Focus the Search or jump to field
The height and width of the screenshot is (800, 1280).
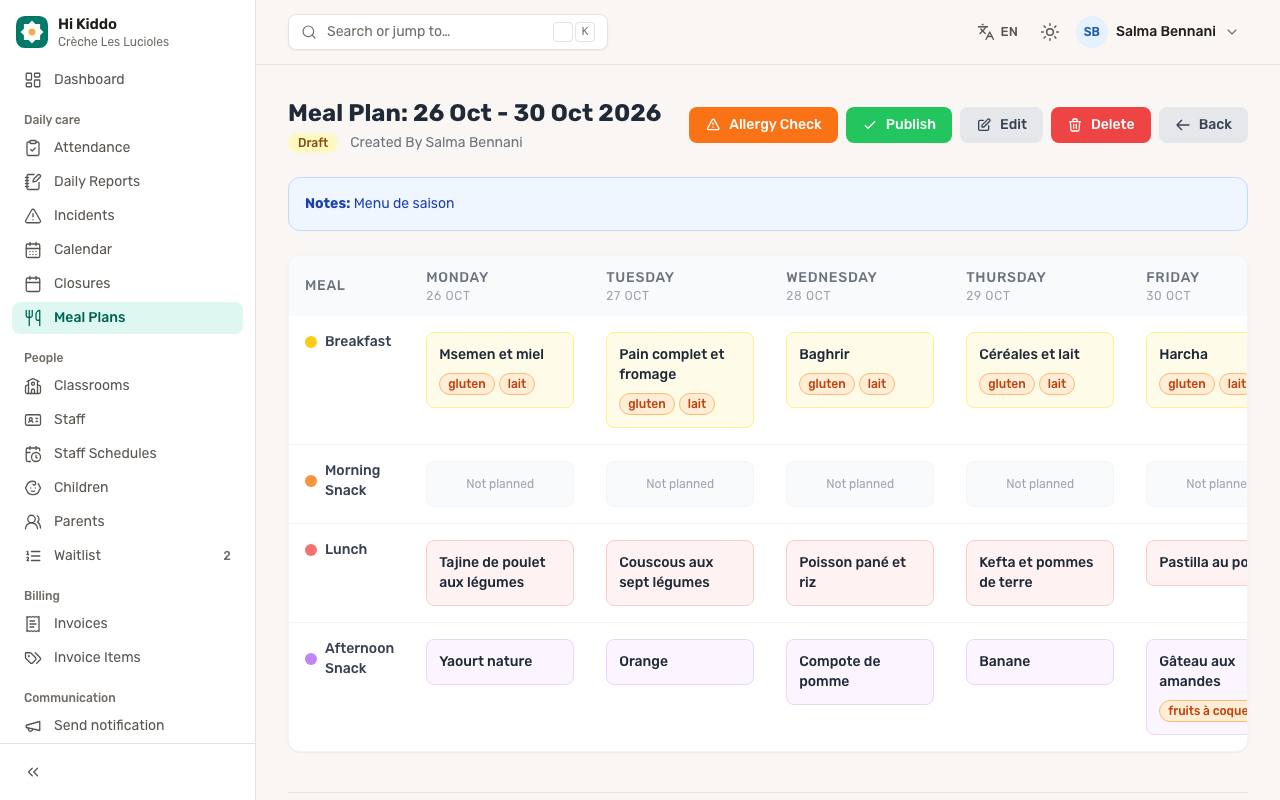(x=448, y=32)
